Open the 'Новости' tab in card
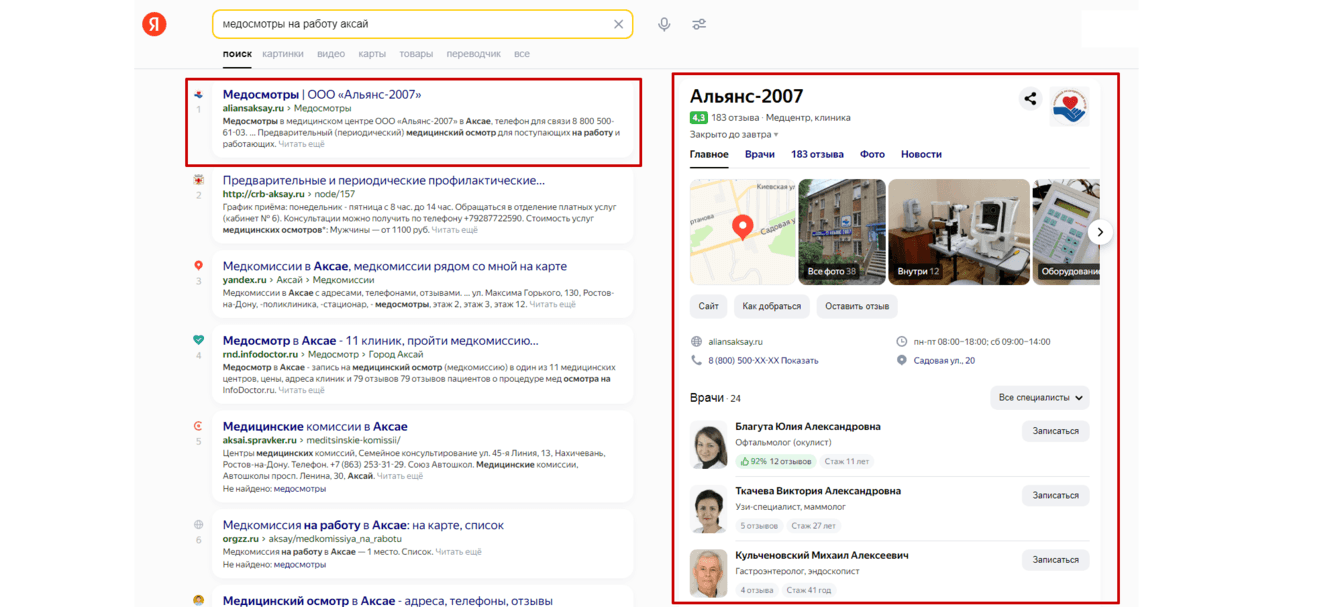 (921, 154)
